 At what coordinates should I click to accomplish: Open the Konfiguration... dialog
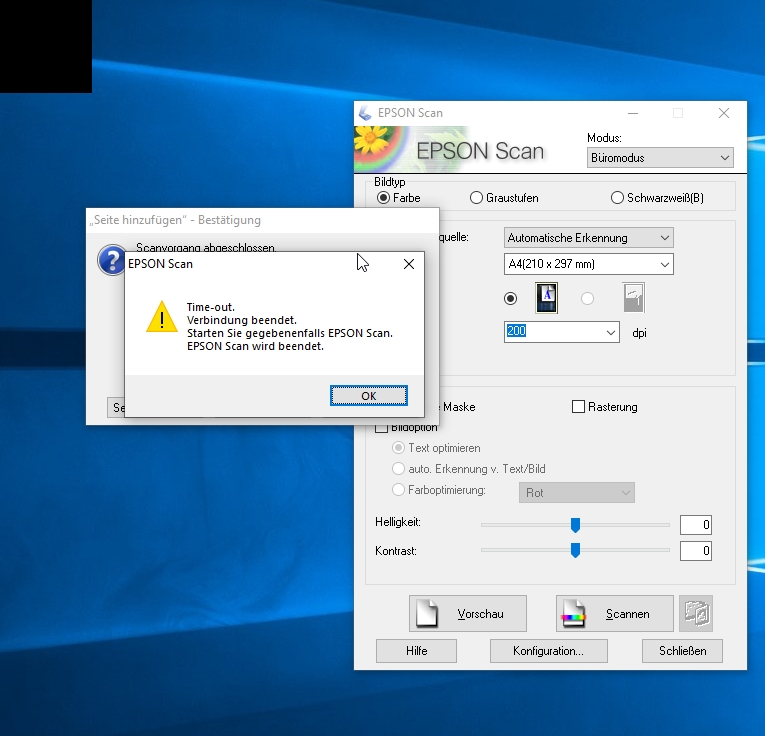pos(548,651)
